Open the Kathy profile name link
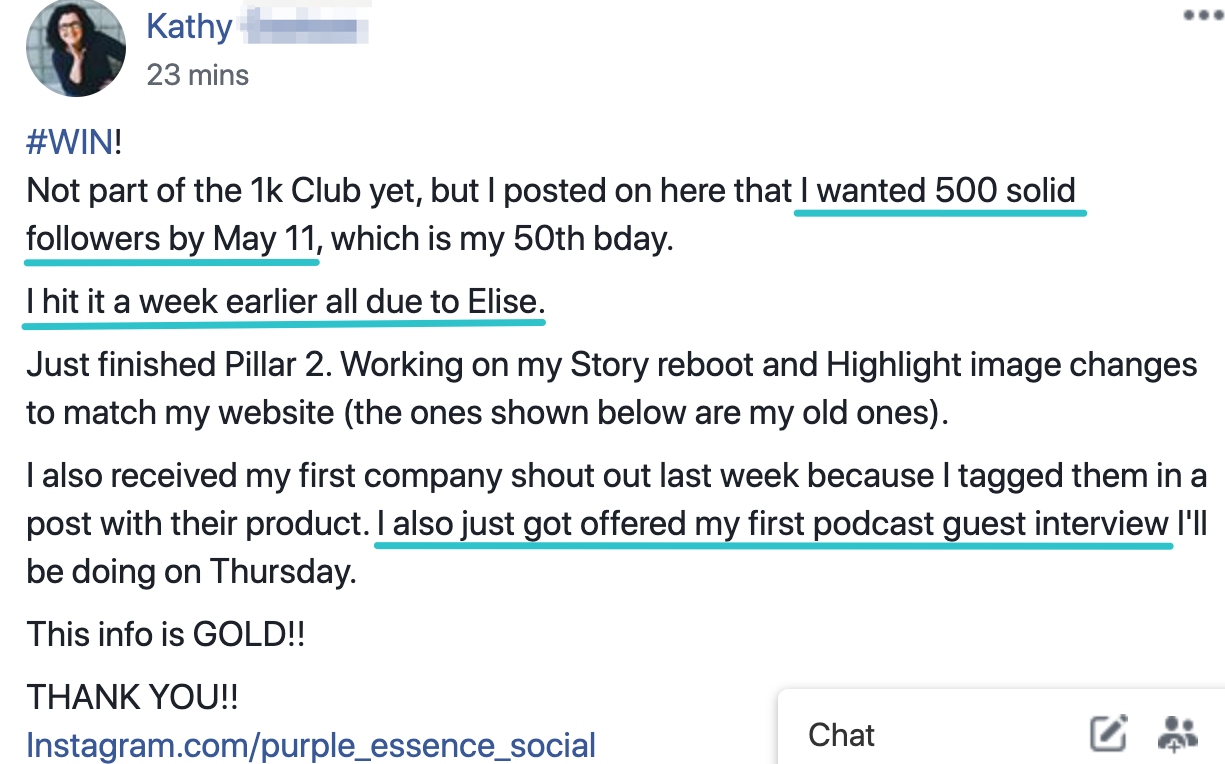This screenshot has height=764, width=1225. click(x=189, y=26)
